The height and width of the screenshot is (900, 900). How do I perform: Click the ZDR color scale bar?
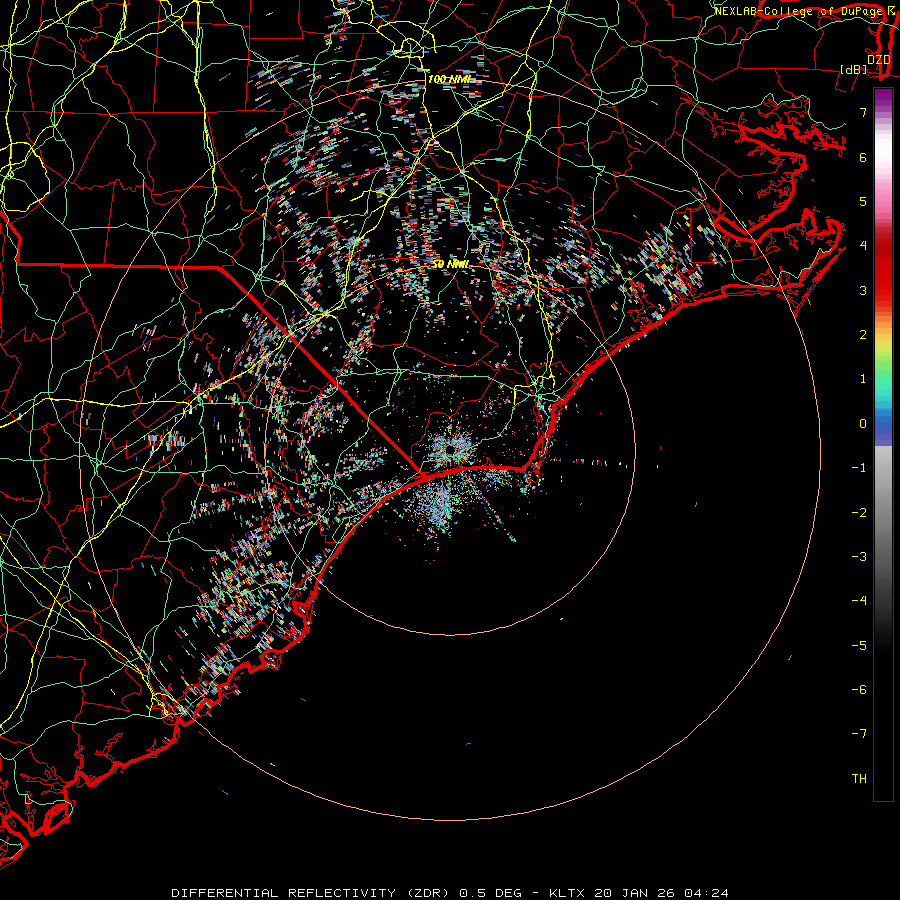(883, 444)
